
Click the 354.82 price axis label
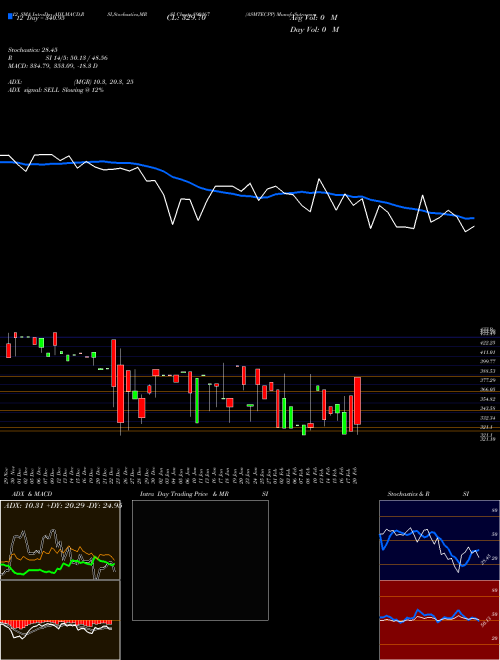[488, 399]
